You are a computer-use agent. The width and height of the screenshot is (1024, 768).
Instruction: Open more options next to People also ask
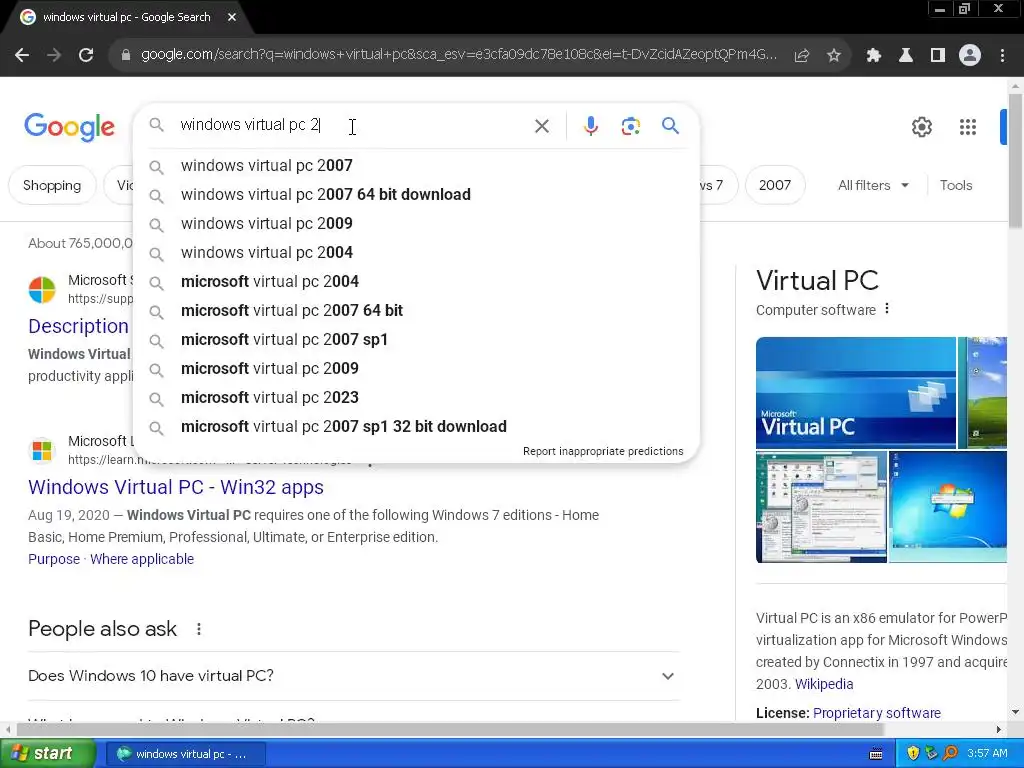[x=199, y=629]
